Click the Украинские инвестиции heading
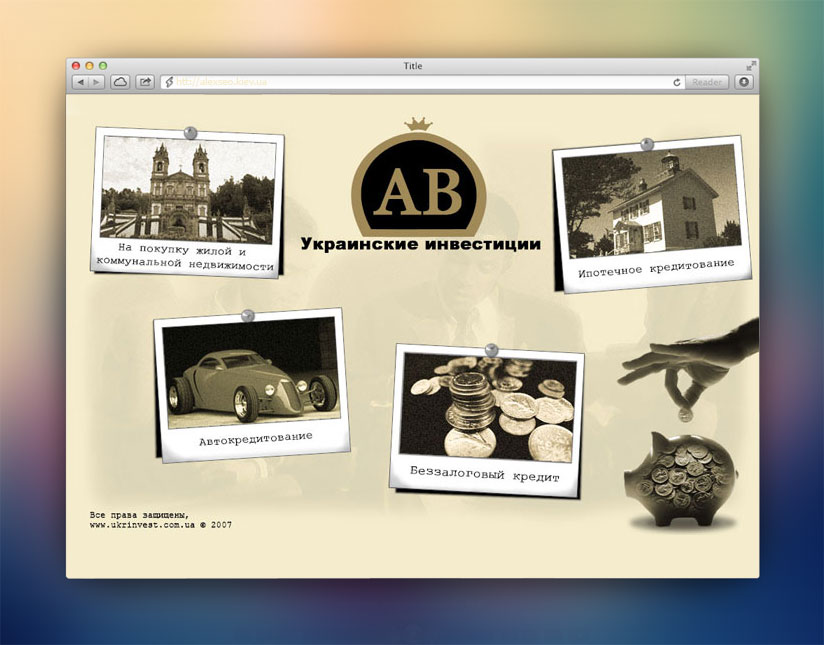The width and height of the screenshot is (824, 645). (420, 244)
